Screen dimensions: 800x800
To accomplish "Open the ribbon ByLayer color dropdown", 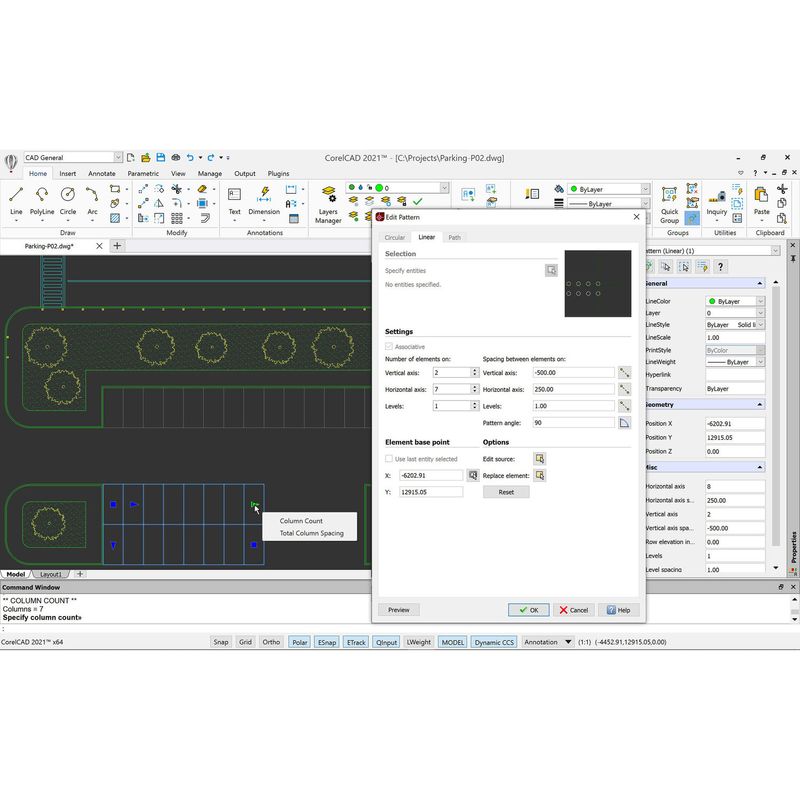I will [645, 189].
